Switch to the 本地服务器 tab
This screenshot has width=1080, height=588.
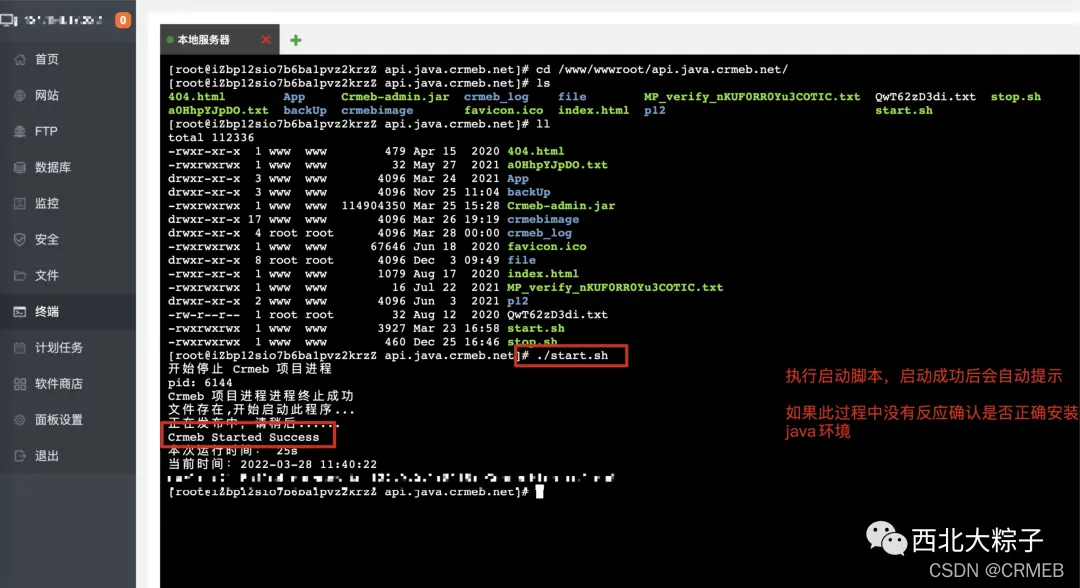[x=219, y=40]
